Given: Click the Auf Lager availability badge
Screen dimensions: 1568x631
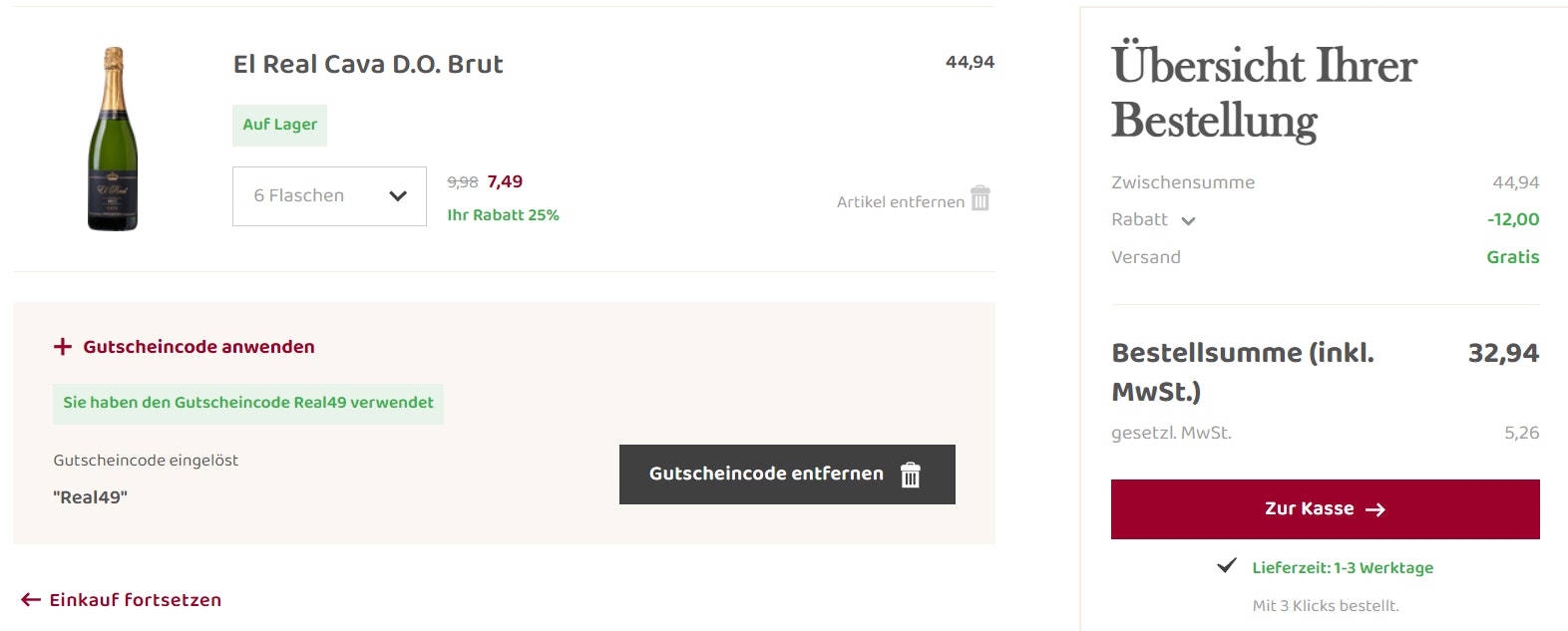Looking at the screenshot, I should [x=279, y=125].
